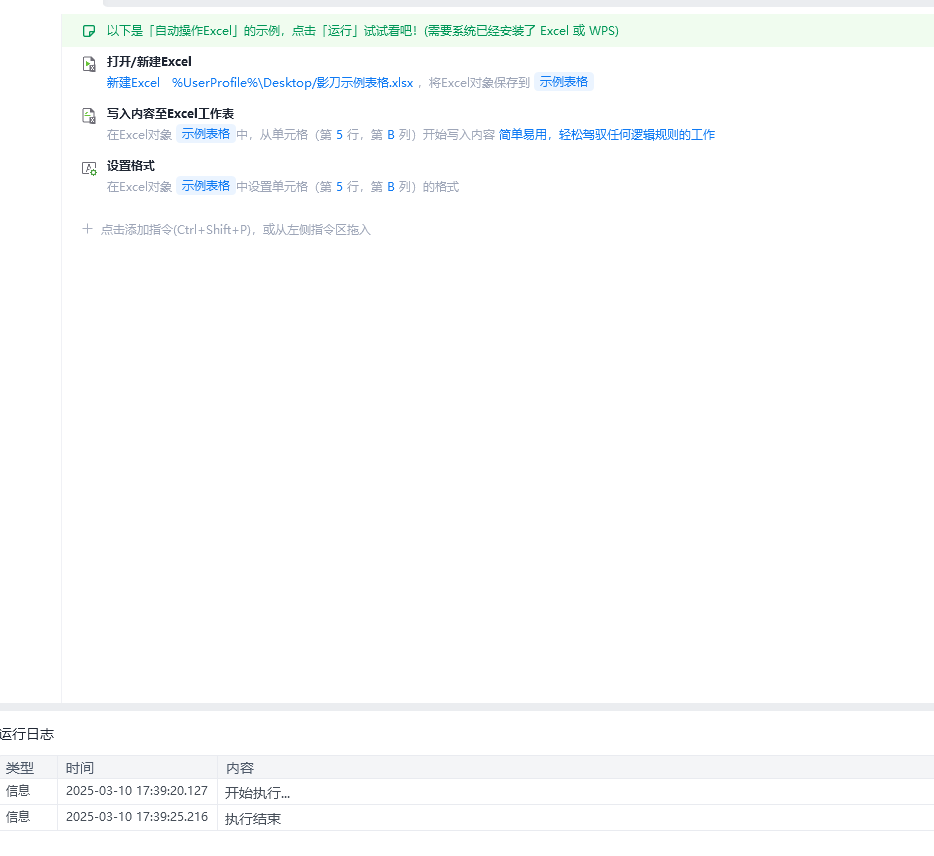Click the 示例表格 tag in the 设置格式 row

click(206, 186)
